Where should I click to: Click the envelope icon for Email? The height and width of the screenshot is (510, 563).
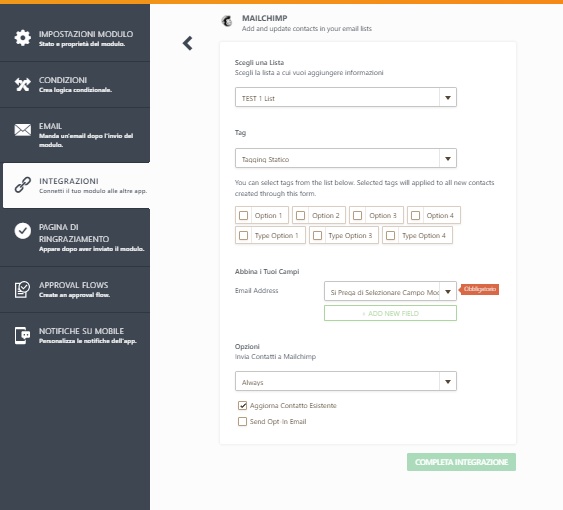(x=23, y=130)
